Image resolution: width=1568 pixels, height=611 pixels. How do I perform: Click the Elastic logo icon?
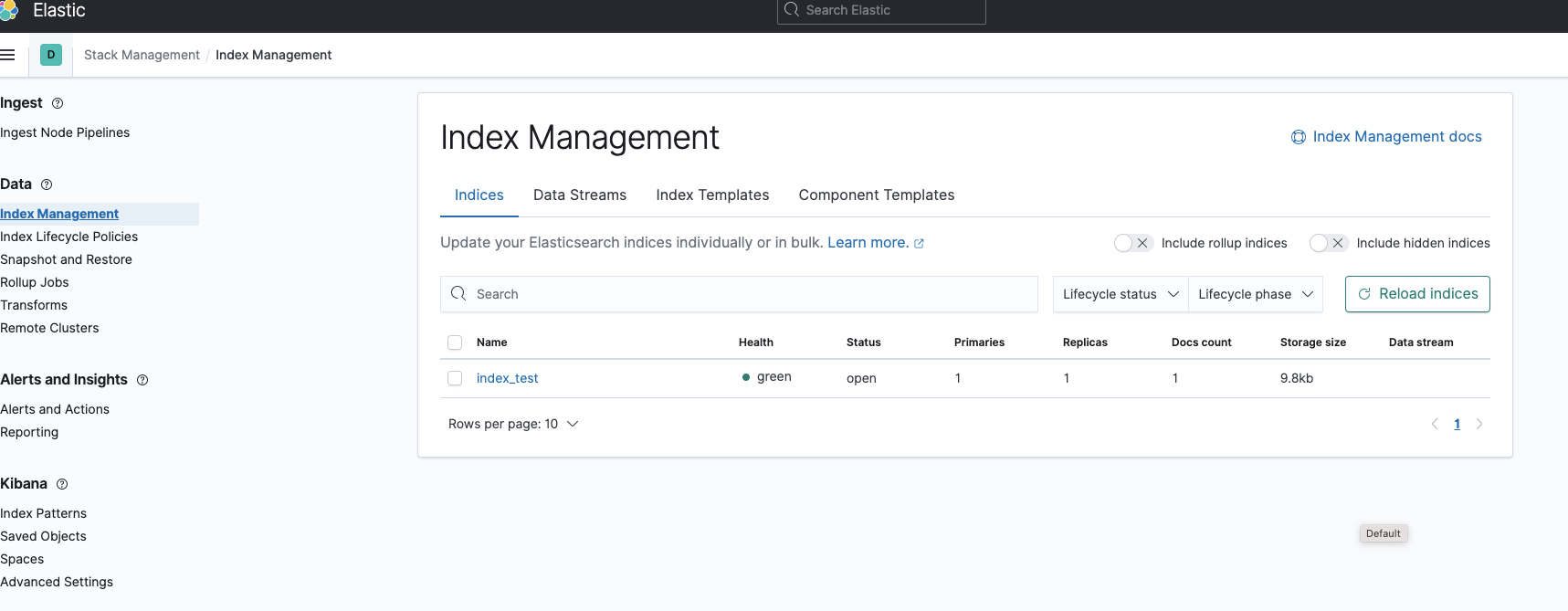coord(8,10)
